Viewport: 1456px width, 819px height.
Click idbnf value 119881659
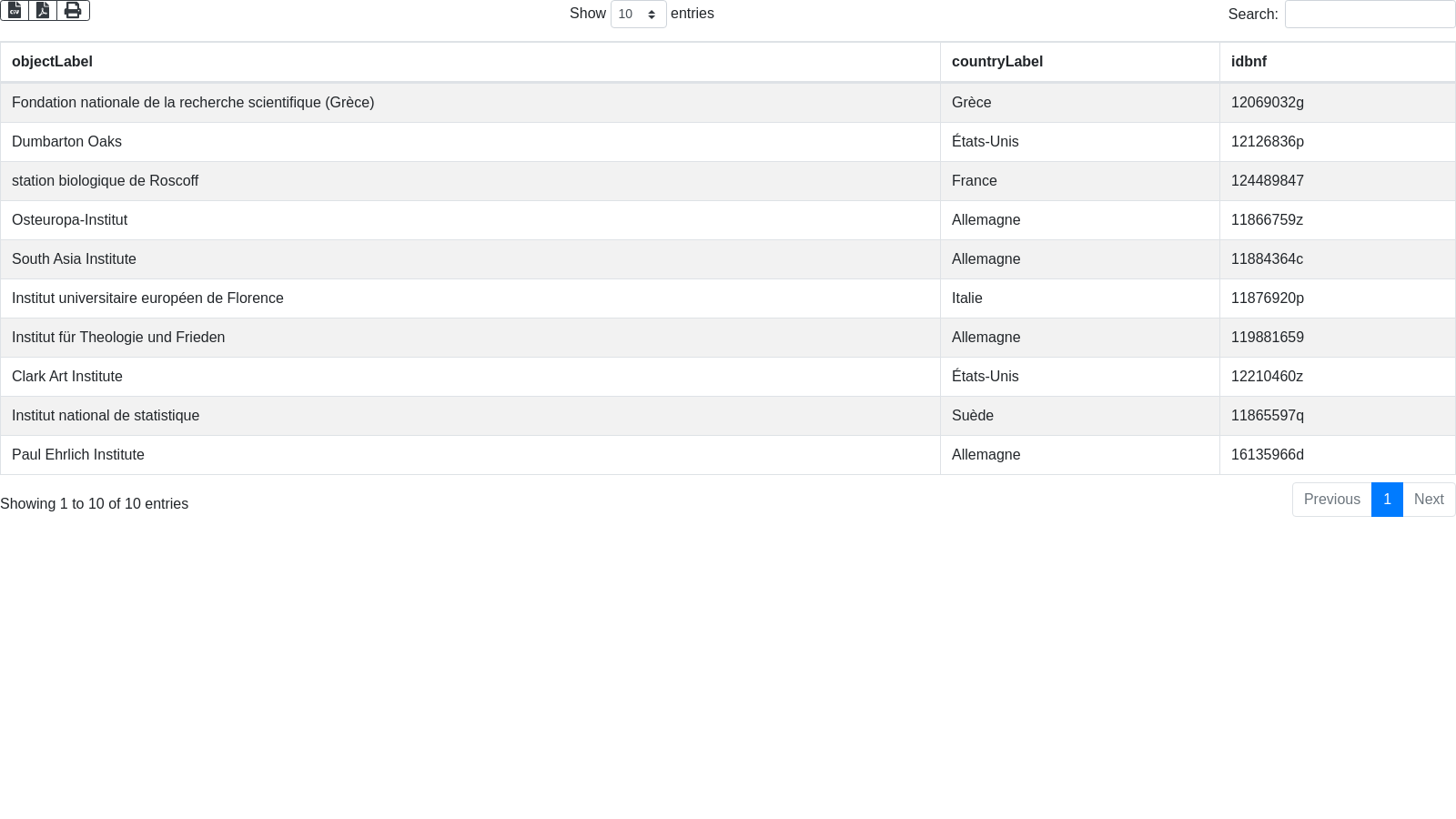[x=1338, y=338]
